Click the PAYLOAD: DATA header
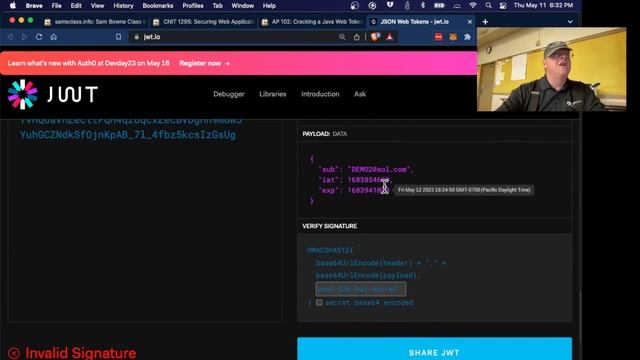The height and width of the screenshot is (360, 640). click(x=324, y=134)
